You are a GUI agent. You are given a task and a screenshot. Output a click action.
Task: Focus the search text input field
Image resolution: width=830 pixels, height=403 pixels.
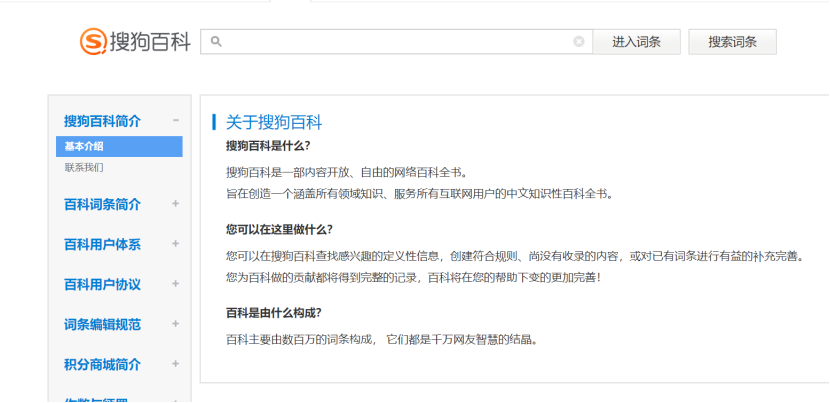click(395, 42)
